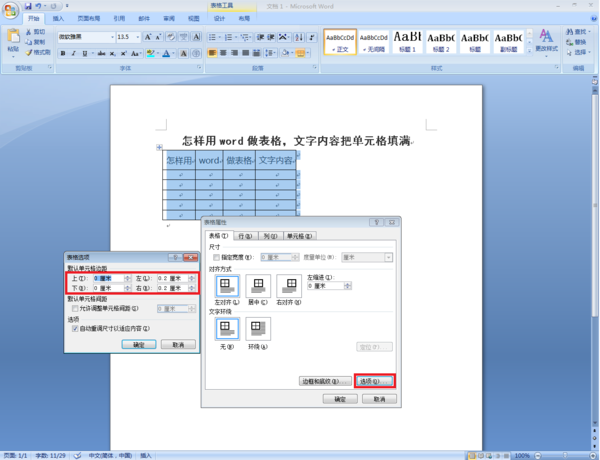
Task: Apply Subscript formatting
Action: coord(112,54)
